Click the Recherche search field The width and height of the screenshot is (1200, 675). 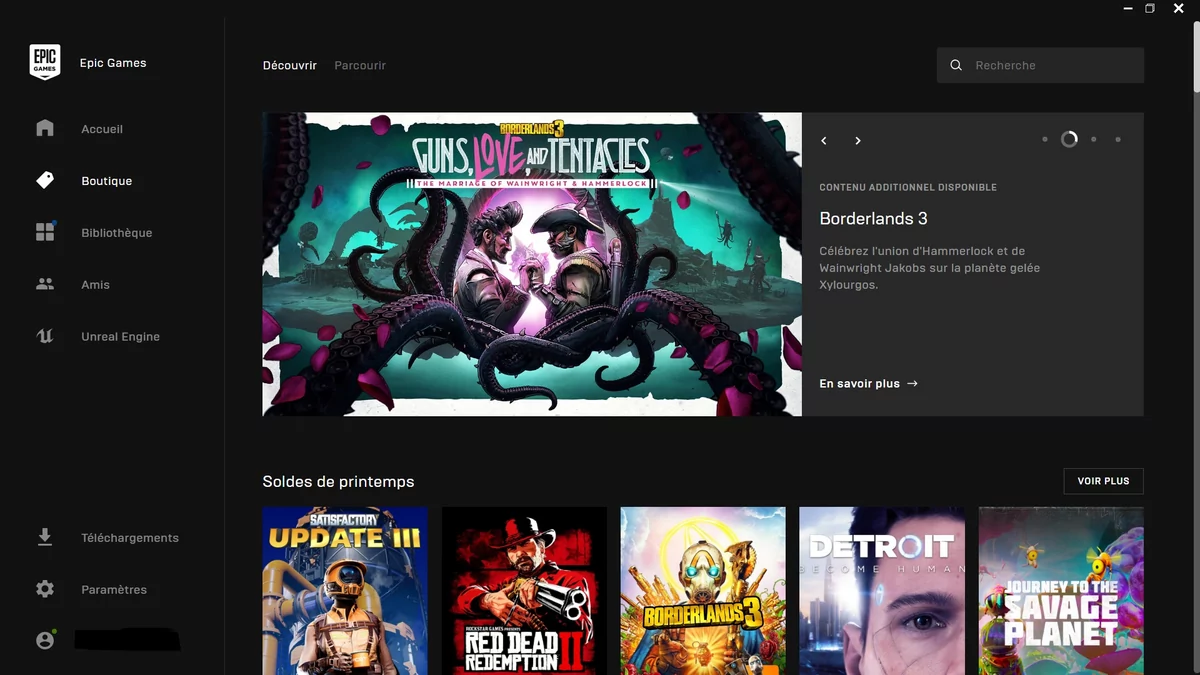pos(1040,65)
